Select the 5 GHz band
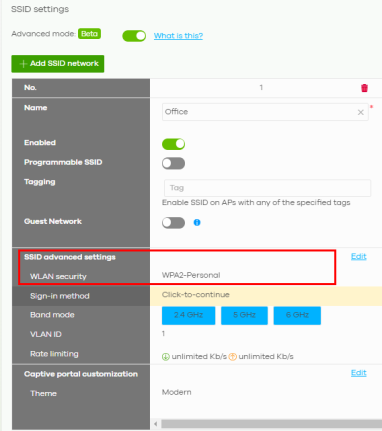Image resolution: width=382 pixels, height=431 pixels. click(244, 315)
